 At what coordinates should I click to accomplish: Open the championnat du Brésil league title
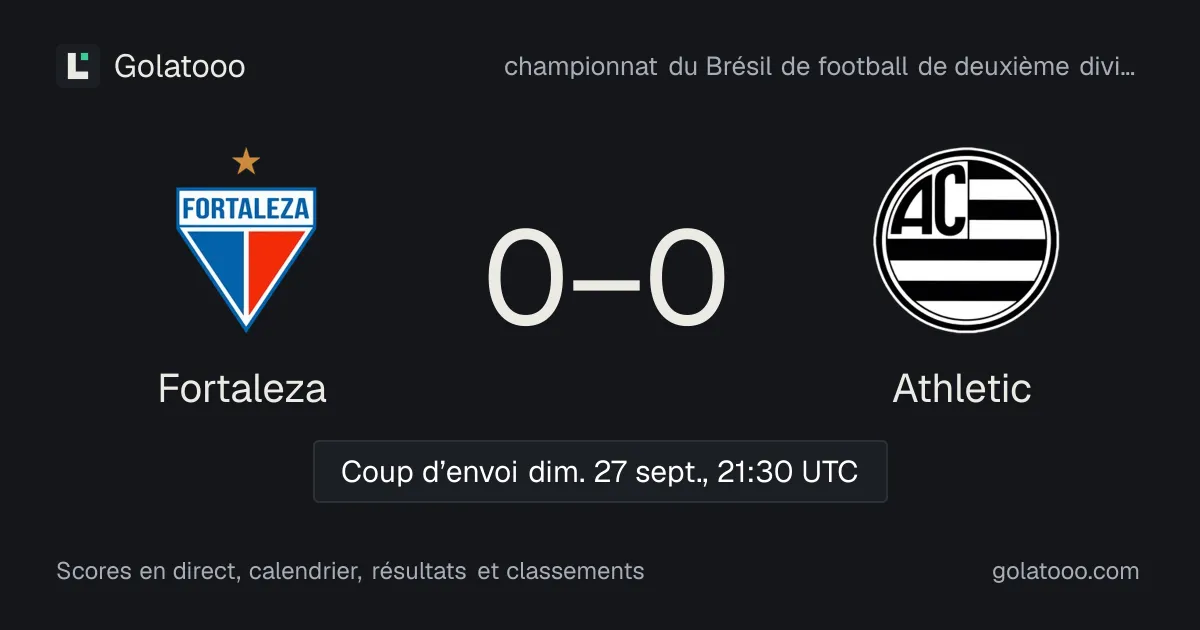tap(819, 67)
